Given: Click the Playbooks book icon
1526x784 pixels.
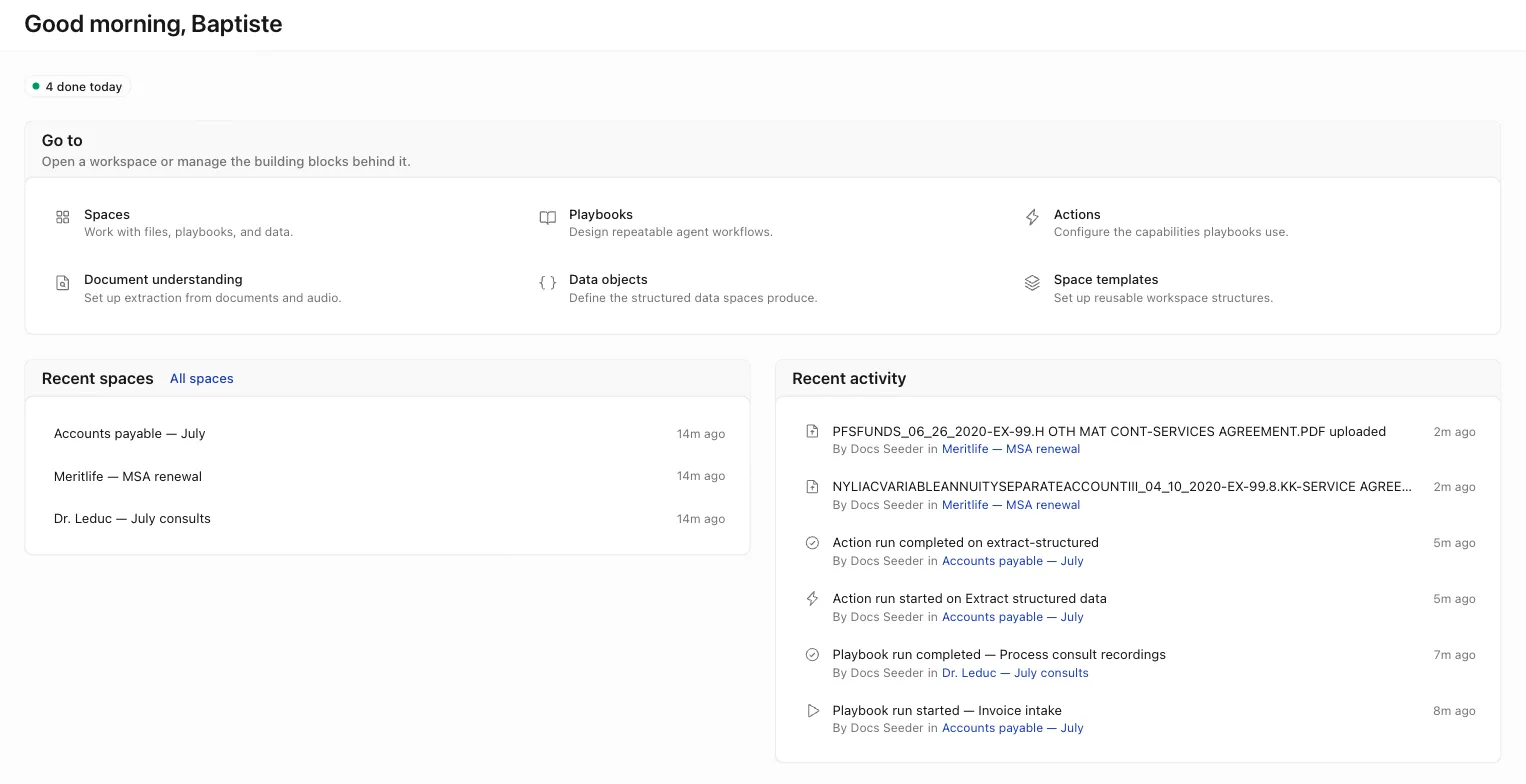Looking at the screenshot, I should coord(547,217).
